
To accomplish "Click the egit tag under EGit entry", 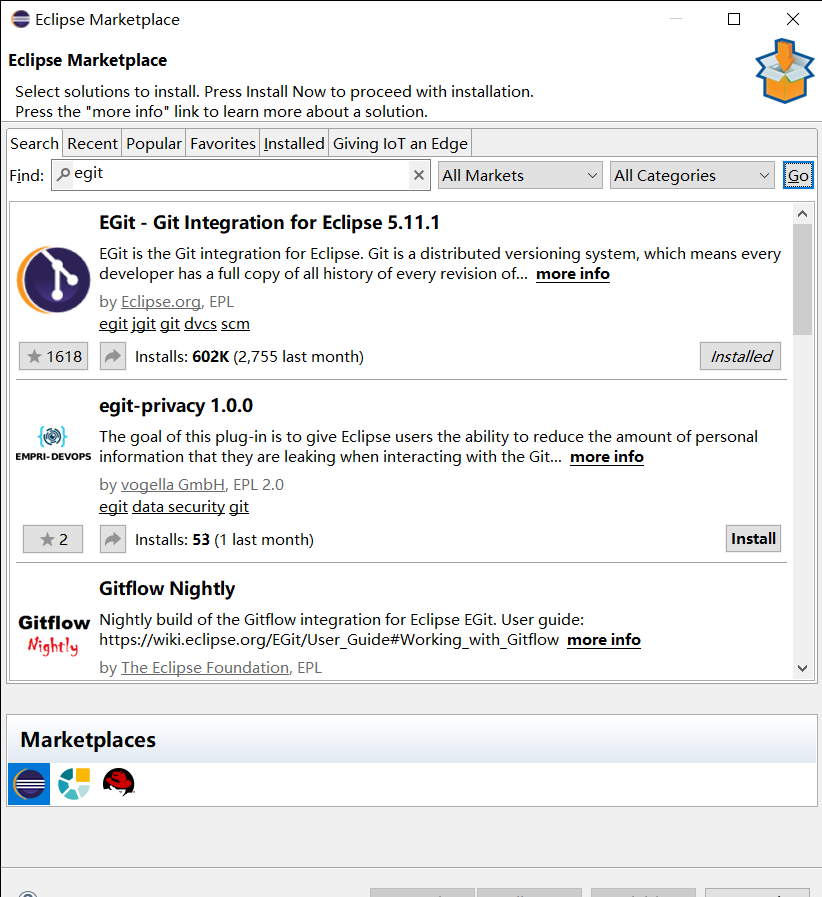I will [x=113, y=324].
